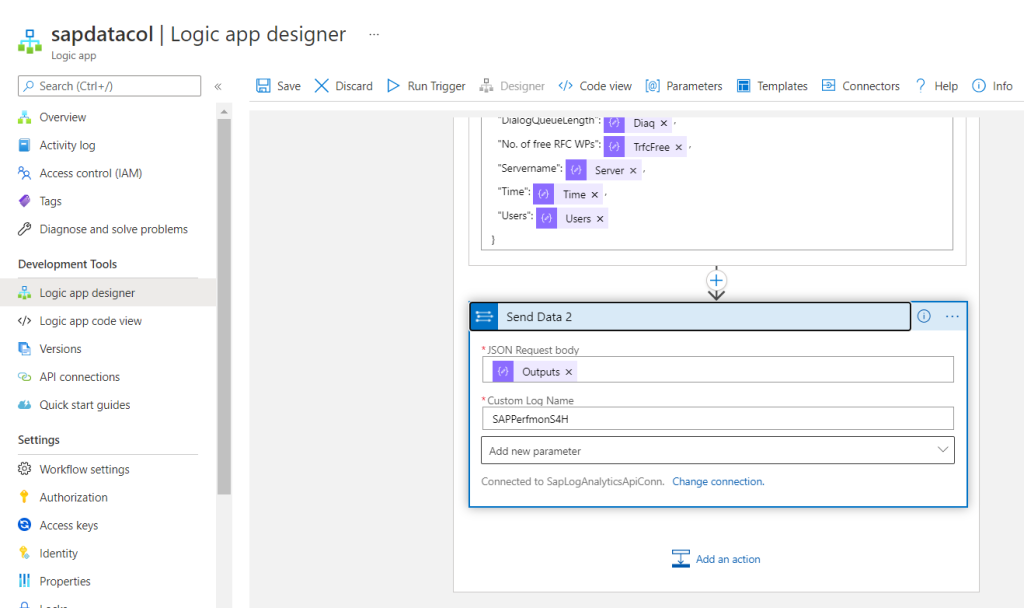1024x608 pixels.
Task: Click the Change connection link
Action: point(718,481)
